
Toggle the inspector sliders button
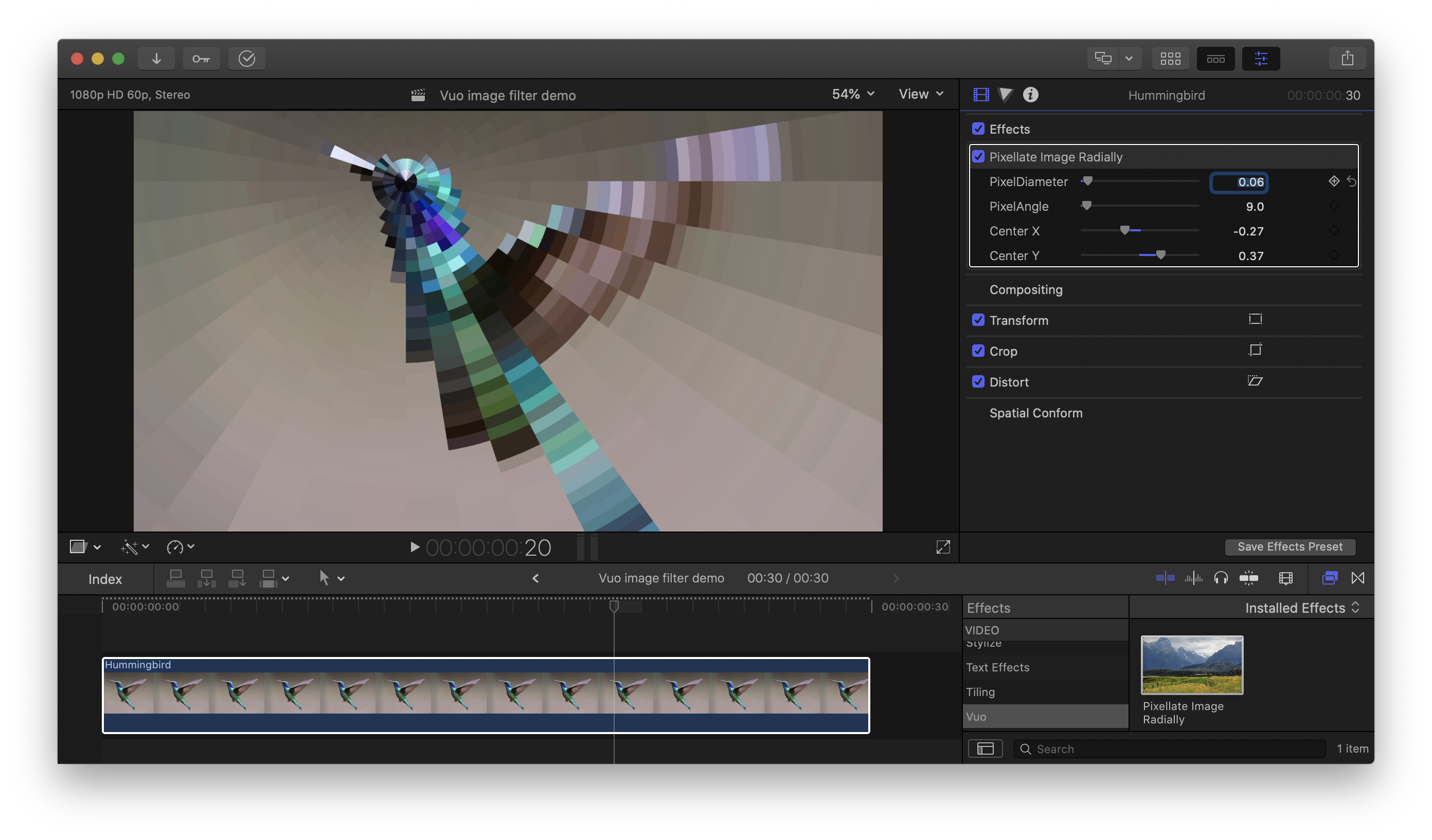point(1260,59)
